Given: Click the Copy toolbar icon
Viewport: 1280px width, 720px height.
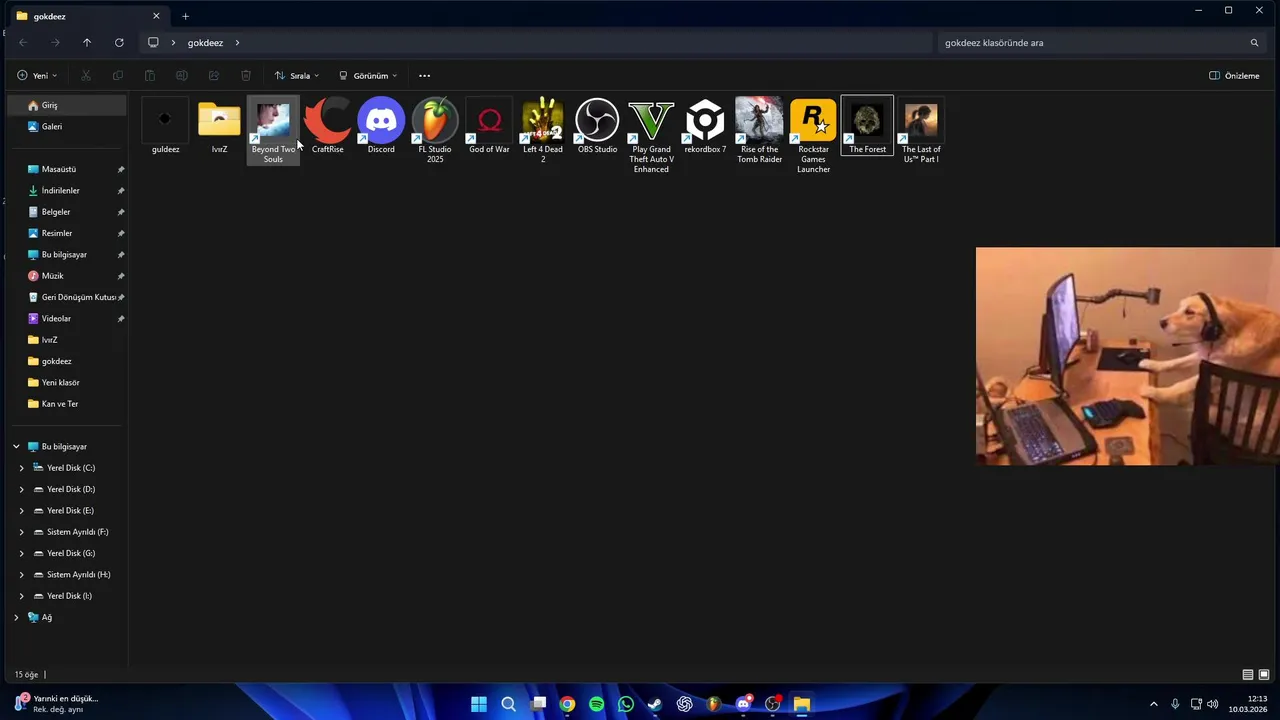Looking at the screenshot, I should (118, 75).
